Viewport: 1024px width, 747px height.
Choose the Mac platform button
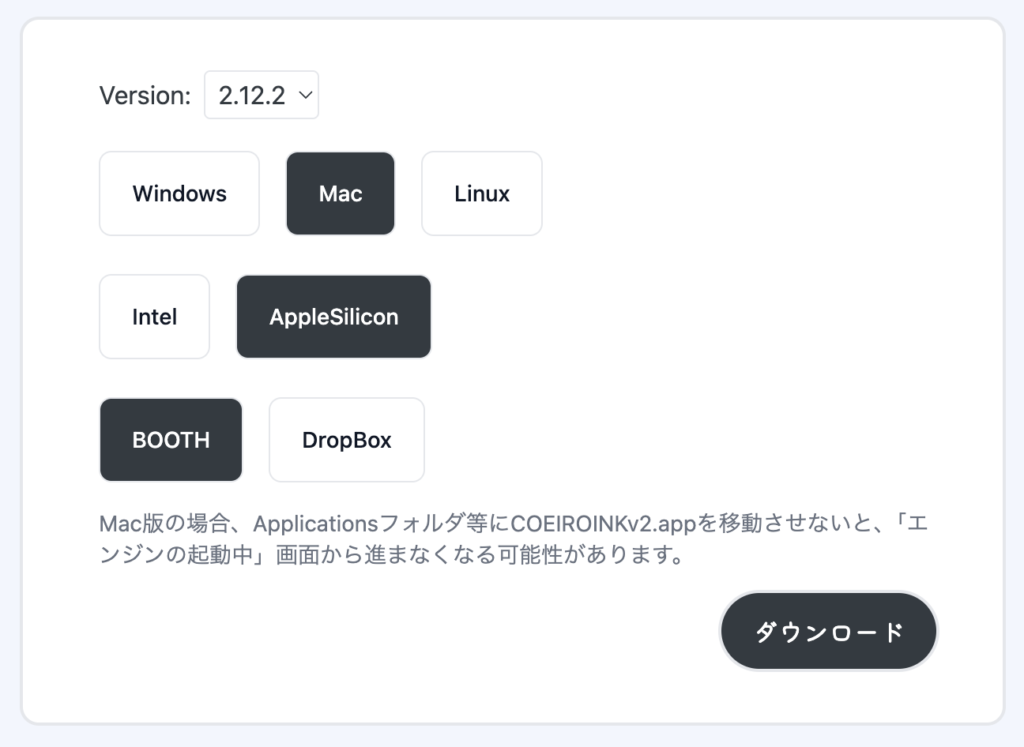click(340, 193)
